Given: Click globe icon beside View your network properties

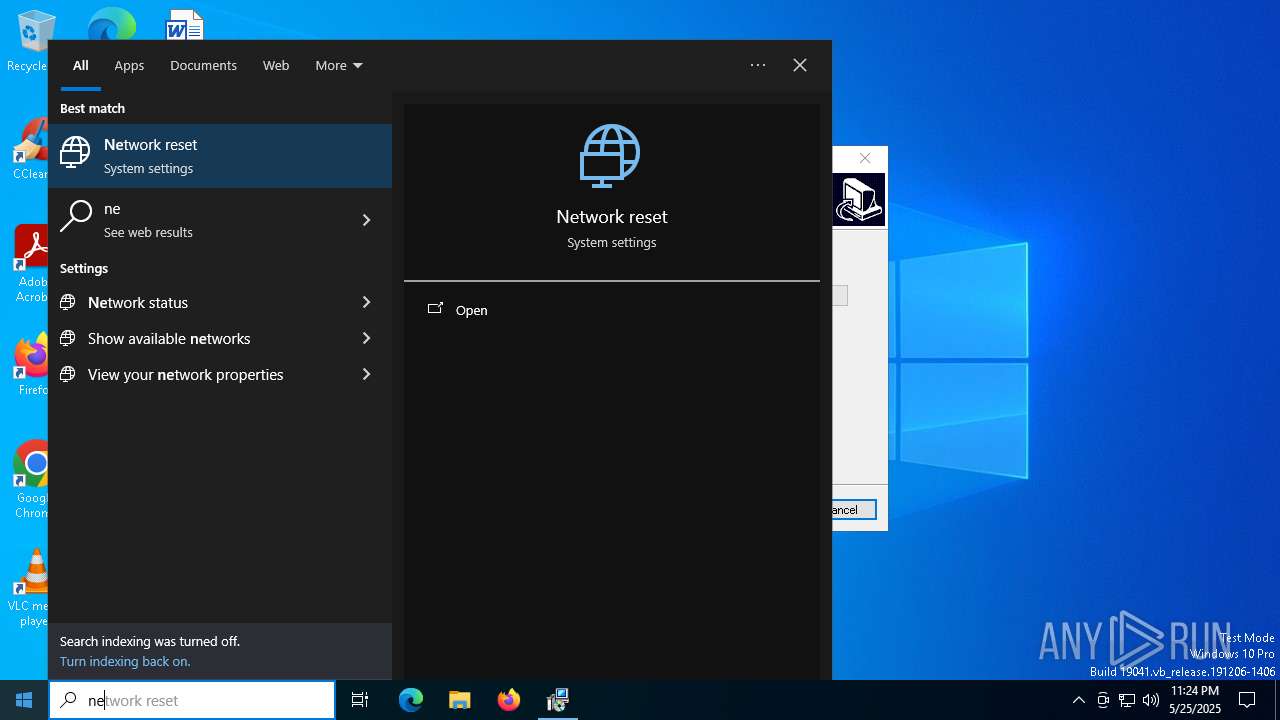Looking at the screenshot, I should pos(68,374).
